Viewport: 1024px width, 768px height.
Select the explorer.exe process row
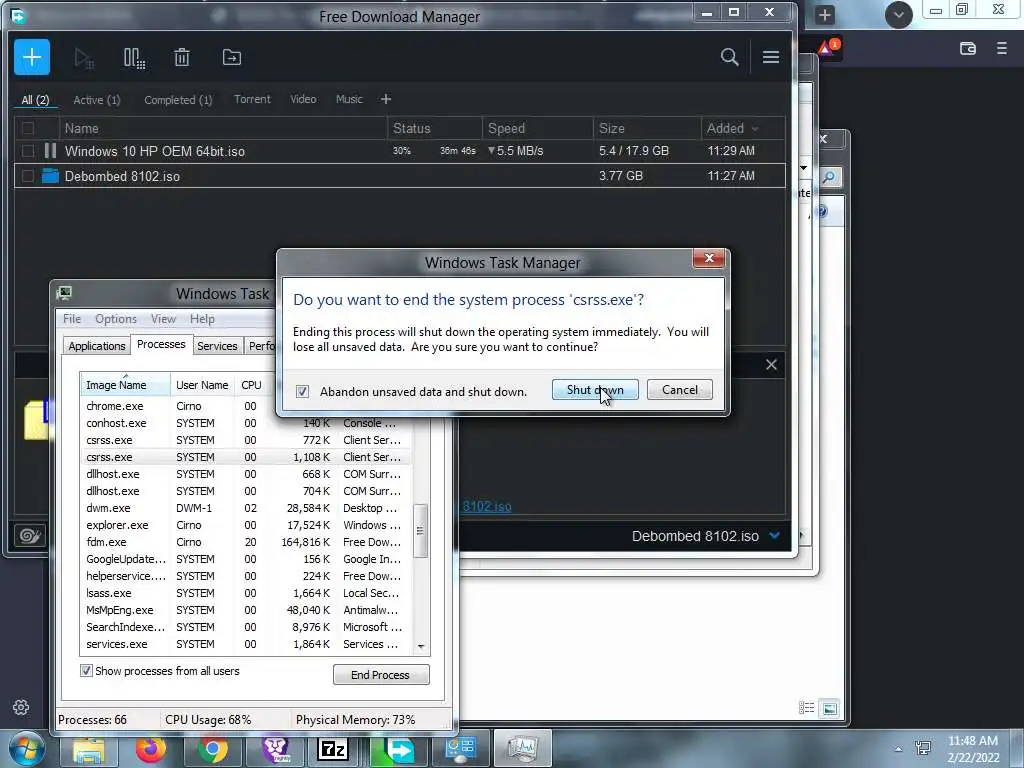coord(246,525)
